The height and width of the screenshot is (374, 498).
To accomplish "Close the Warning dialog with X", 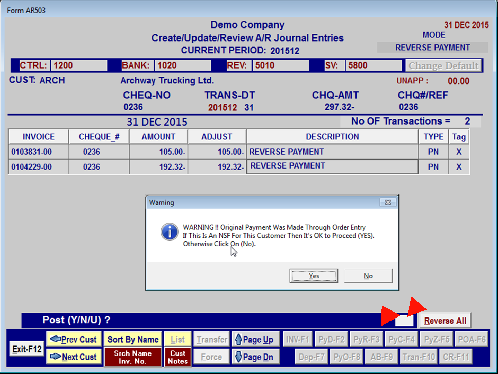I will coord(388,202).
